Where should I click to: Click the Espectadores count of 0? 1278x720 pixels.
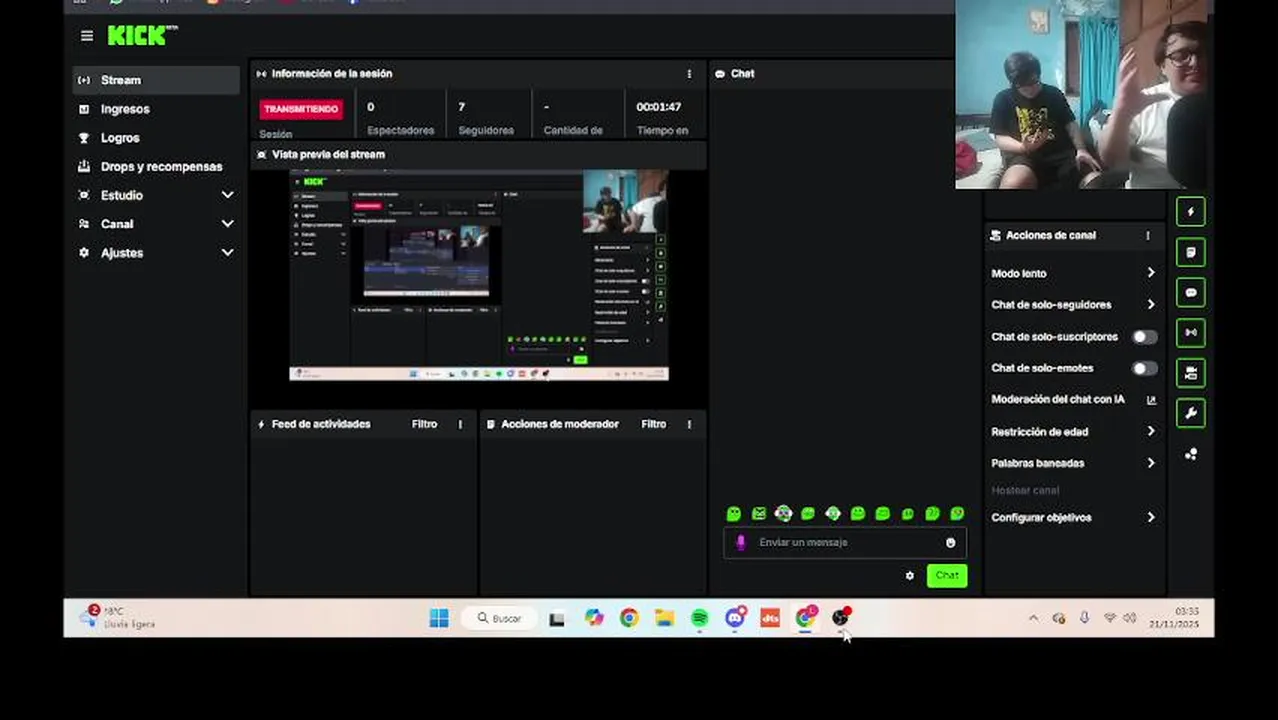[x=370, y=107]
